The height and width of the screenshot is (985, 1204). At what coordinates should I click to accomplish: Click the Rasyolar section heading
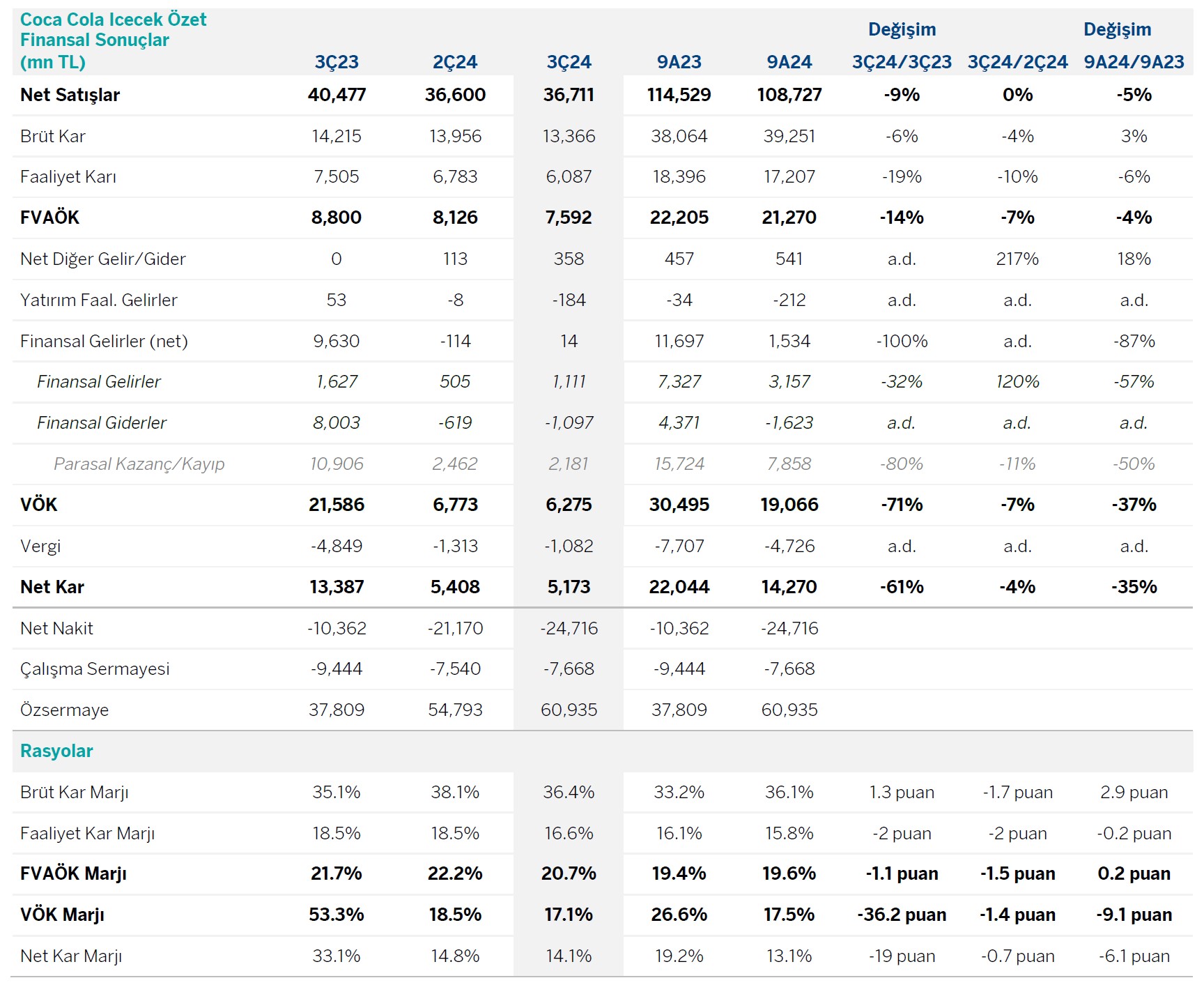[x=56, y=751]
